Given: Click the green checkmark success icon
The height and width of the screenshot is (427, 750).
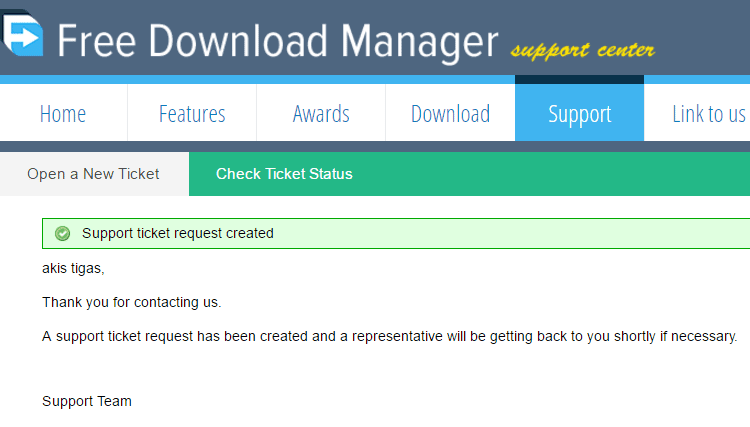Looking at the screenshot, I should pos(63,233).
